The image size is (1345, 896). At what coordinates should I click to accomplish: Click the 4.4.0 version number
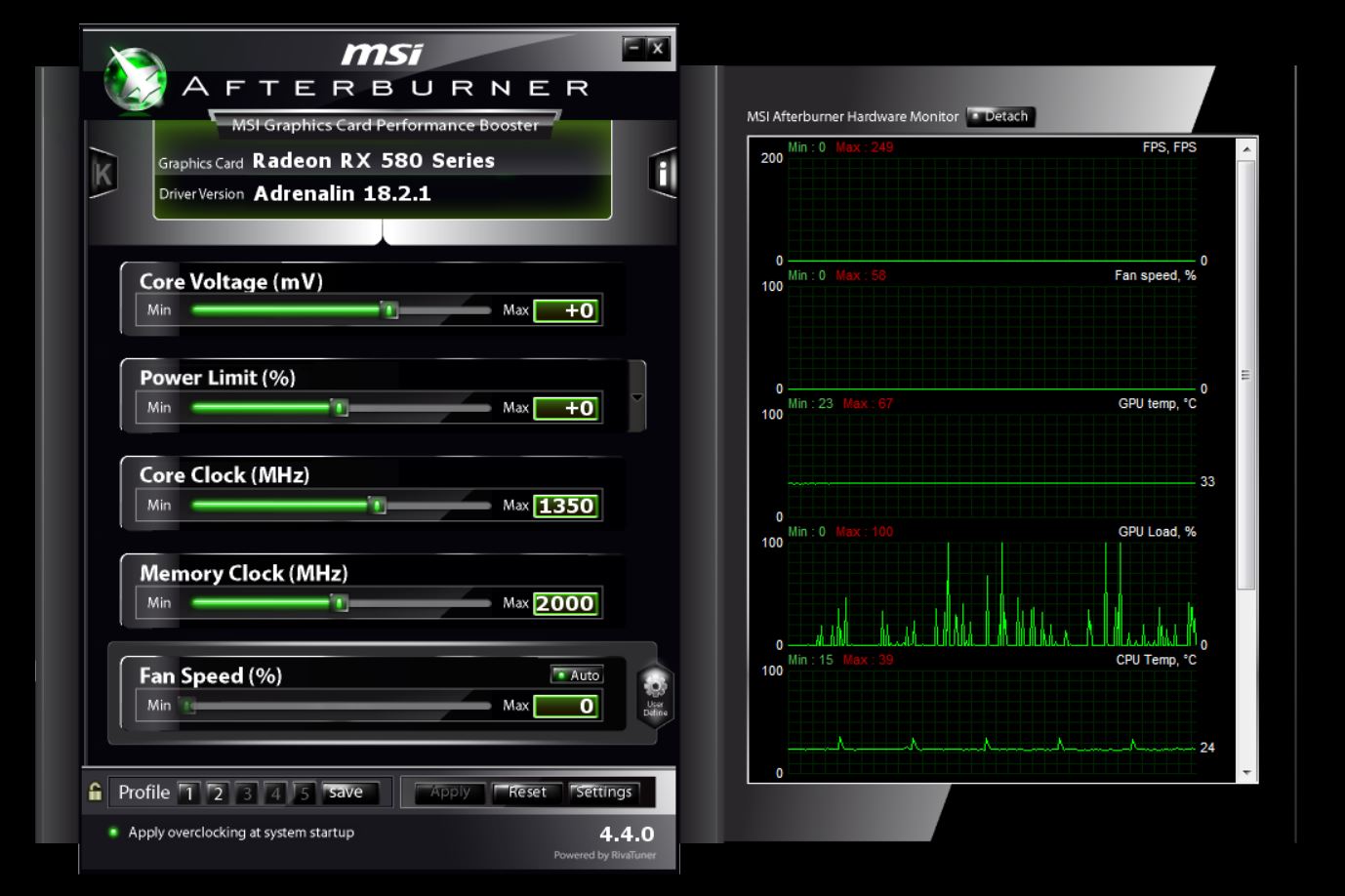click(x=627, y=835)
